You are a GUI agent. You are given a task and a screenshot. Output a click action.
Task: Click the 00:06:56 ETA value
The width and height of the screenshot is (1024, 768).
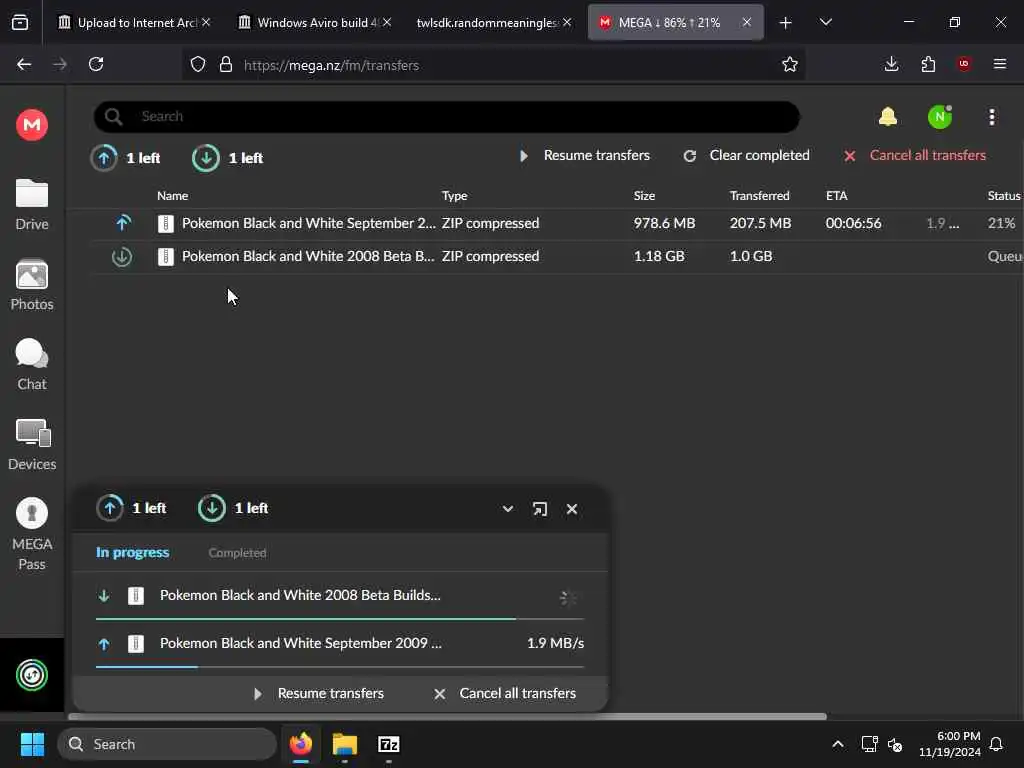tap(854, 223)
